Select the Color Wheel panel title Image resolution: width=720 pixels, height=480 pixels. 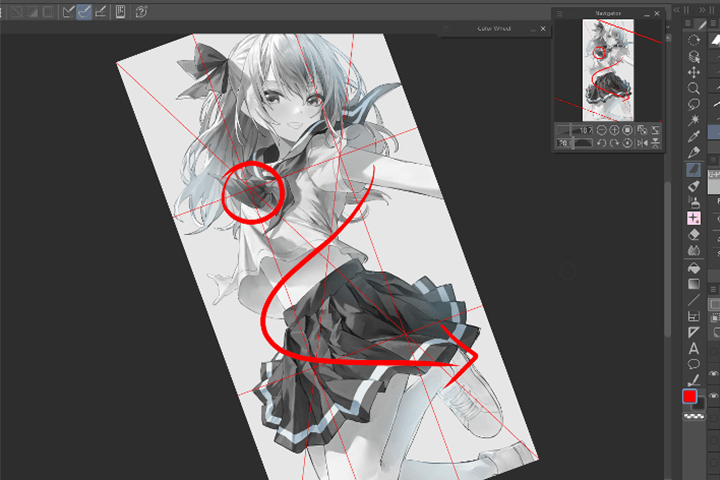[x=494, y=28]
